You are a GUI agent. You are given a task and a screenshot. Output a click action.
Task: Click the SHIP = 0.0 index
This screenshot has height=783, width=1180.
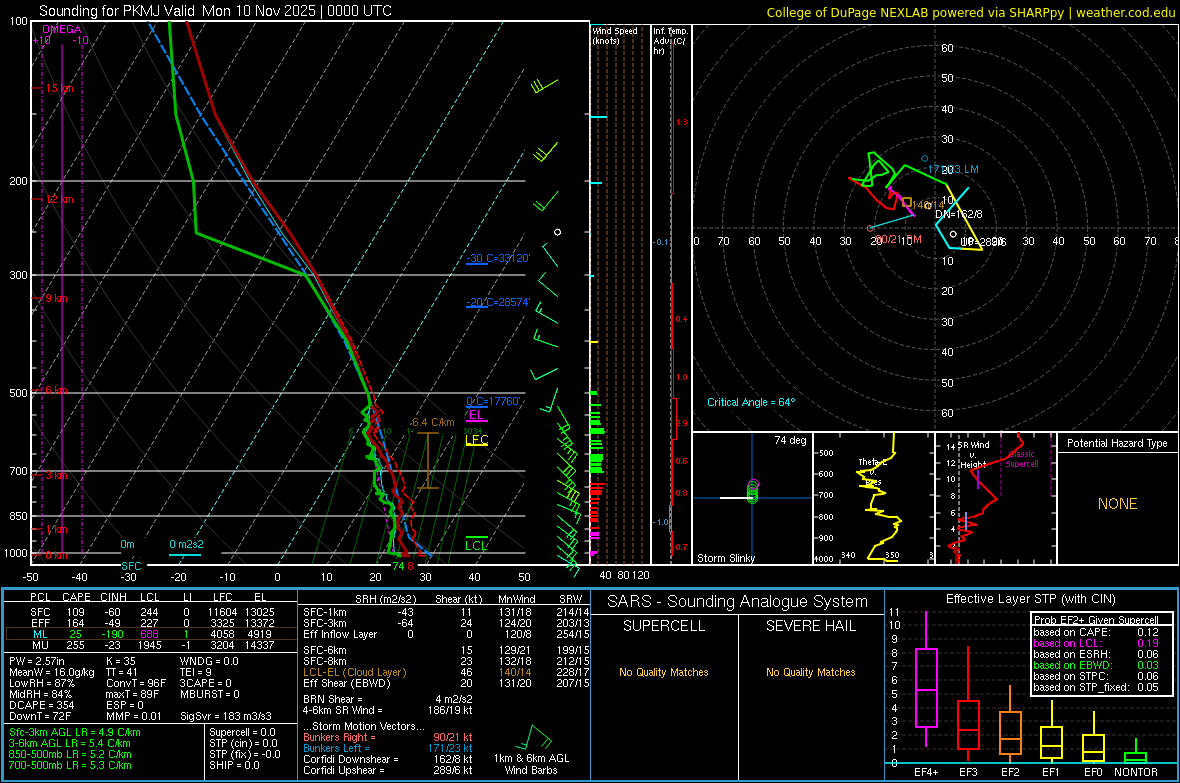click(x=234, y=765)
